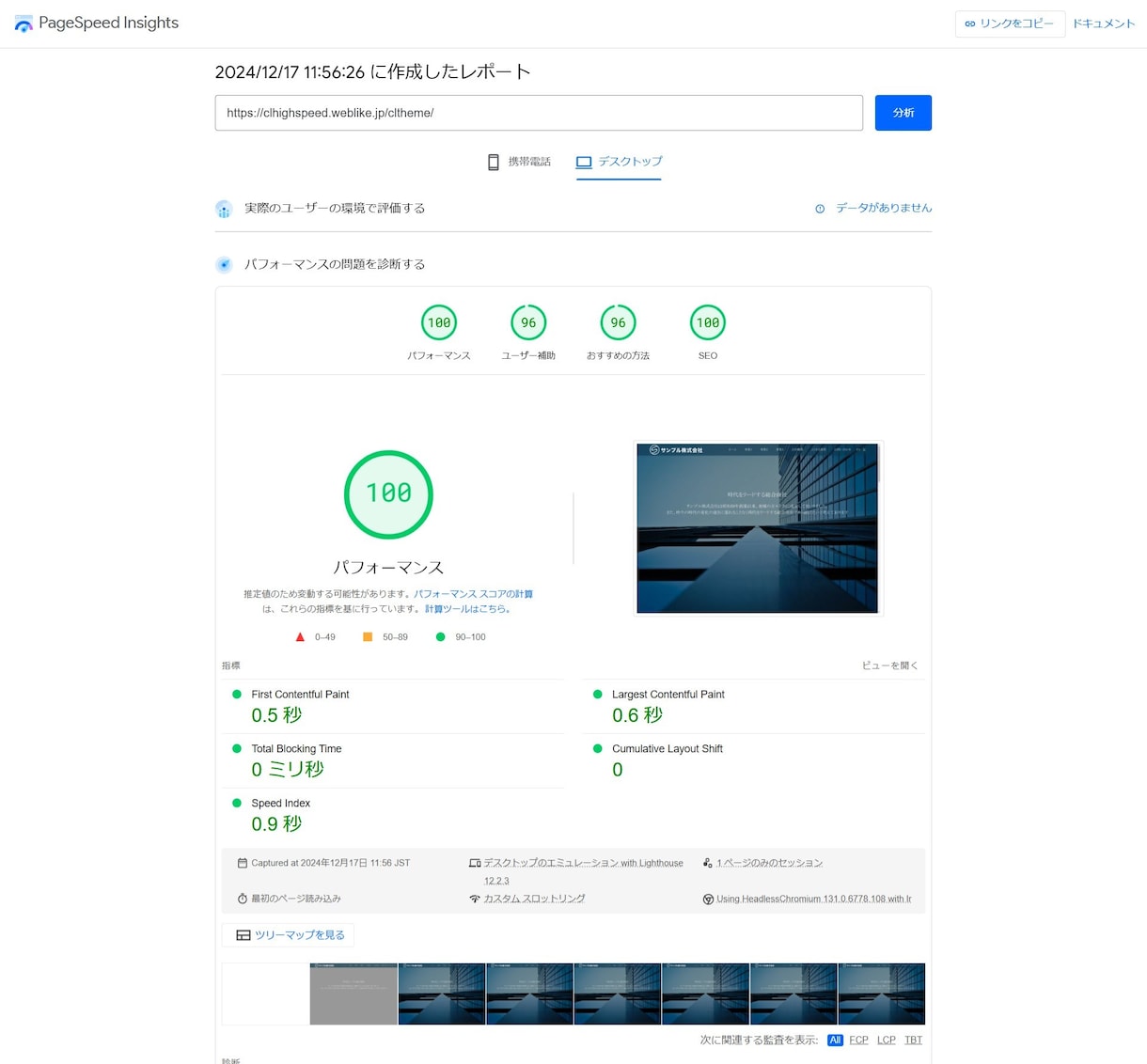Click the last filmstrip frame

(x=882, y=994)
